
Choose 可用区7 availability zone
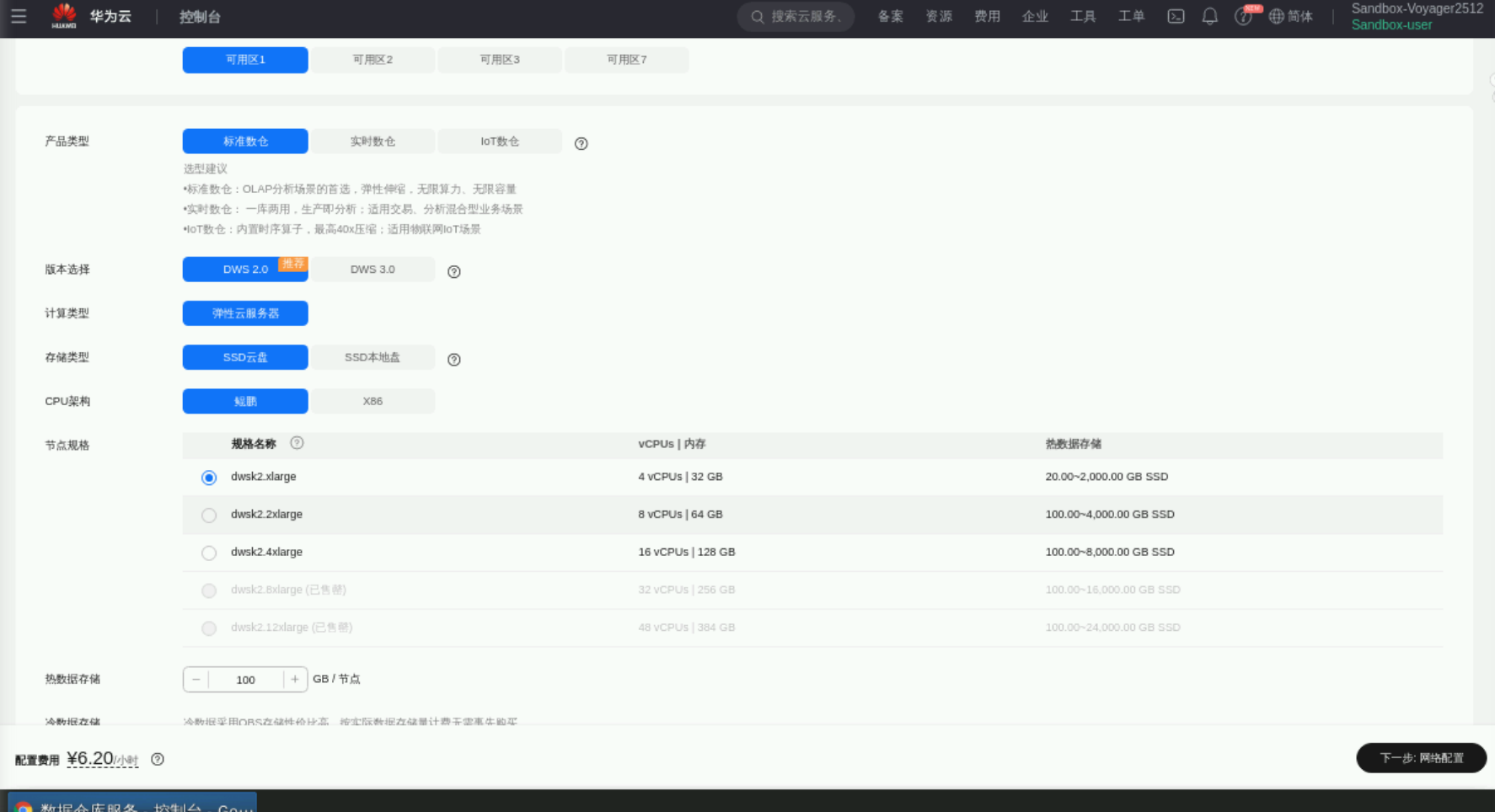click(x=627, y=60)
